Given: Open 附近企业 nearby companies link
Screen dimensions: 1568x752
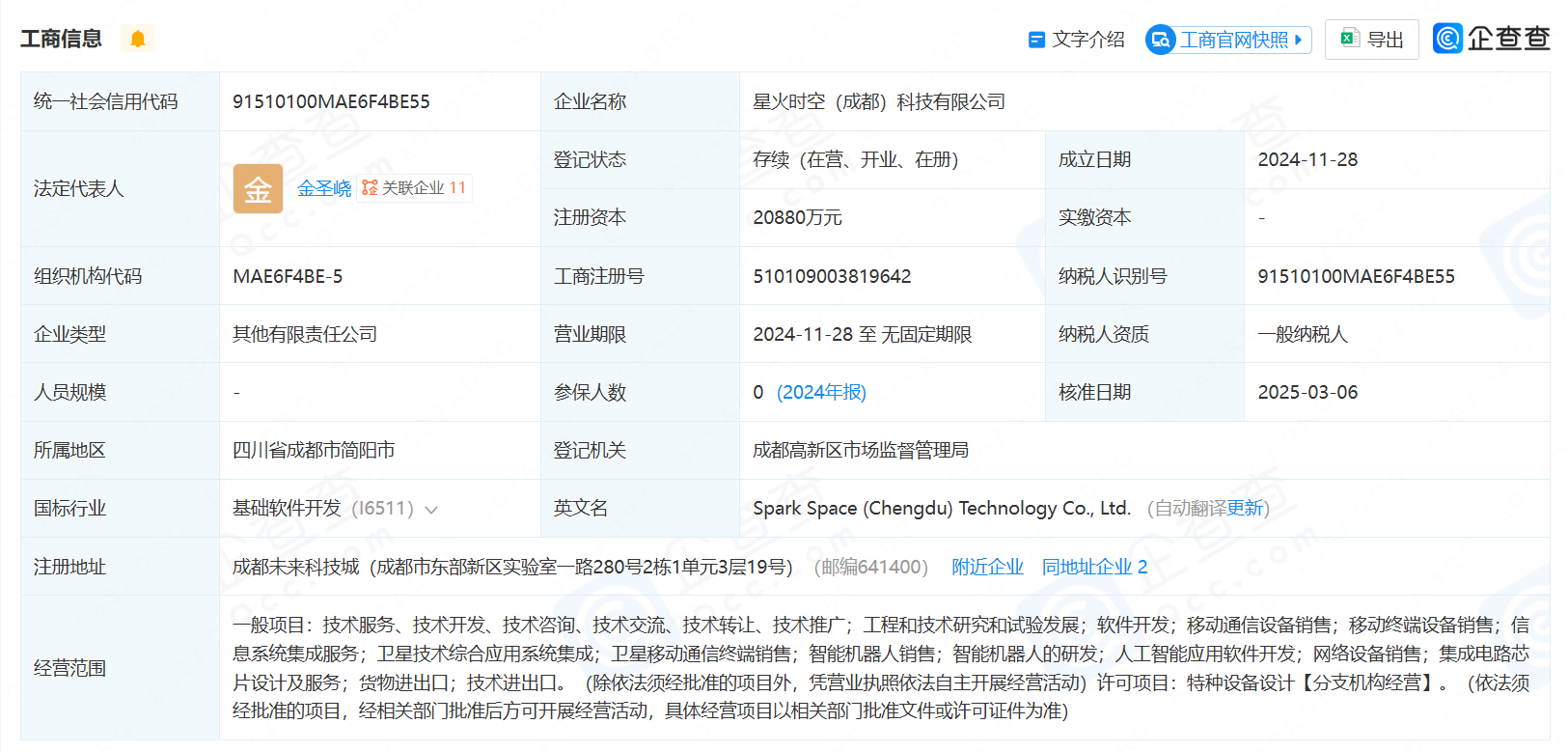Looking at the screenshot, I should click(x=987, y=567).
